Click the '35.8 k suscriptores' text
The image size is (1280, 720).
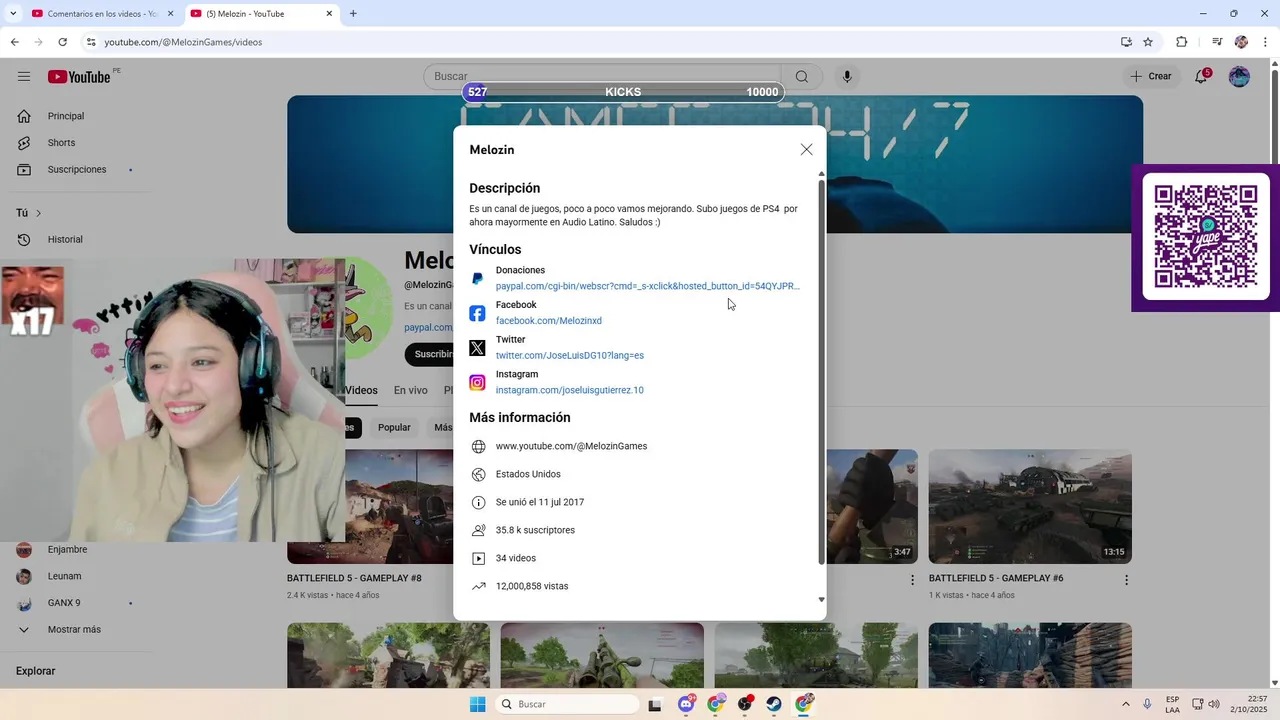coord(535,530)
